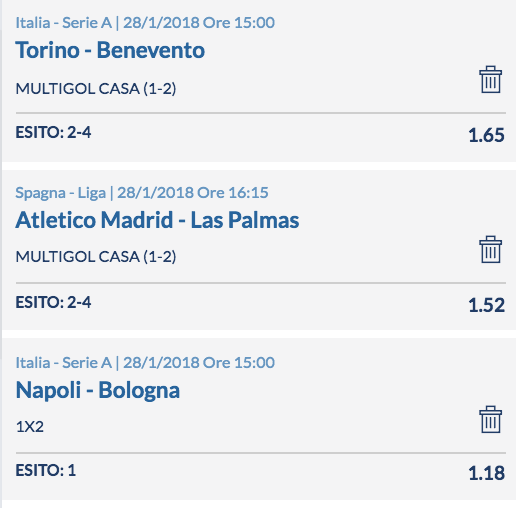Delete the Torino - Benevento bet
This screenshot has width=516, height=508.
point(490,79)
